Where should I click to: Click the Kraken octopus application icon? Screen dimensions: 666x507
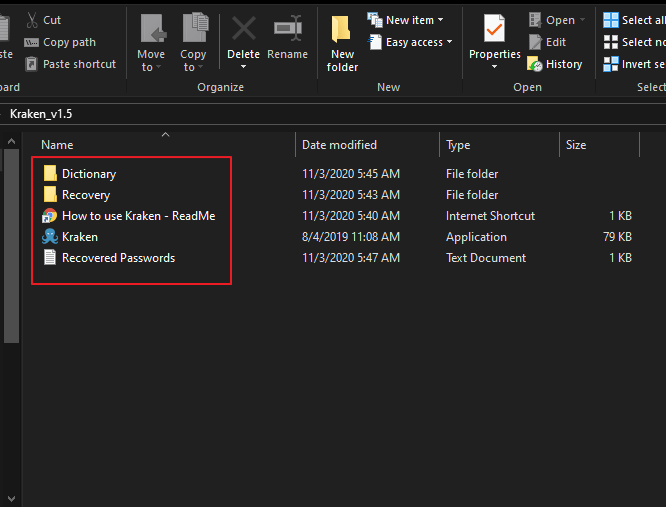pos(50,237)
